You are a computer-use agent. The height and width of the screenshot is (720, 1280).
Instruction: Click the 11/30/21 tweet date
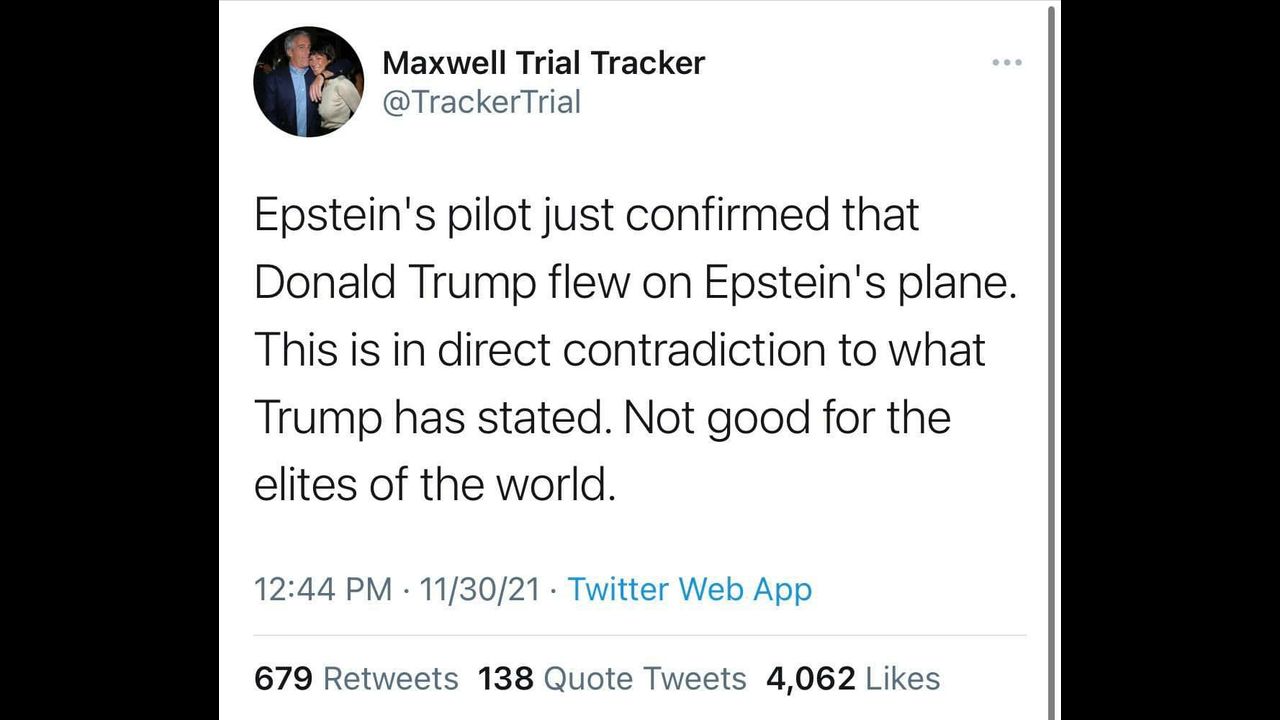(480, 589)
